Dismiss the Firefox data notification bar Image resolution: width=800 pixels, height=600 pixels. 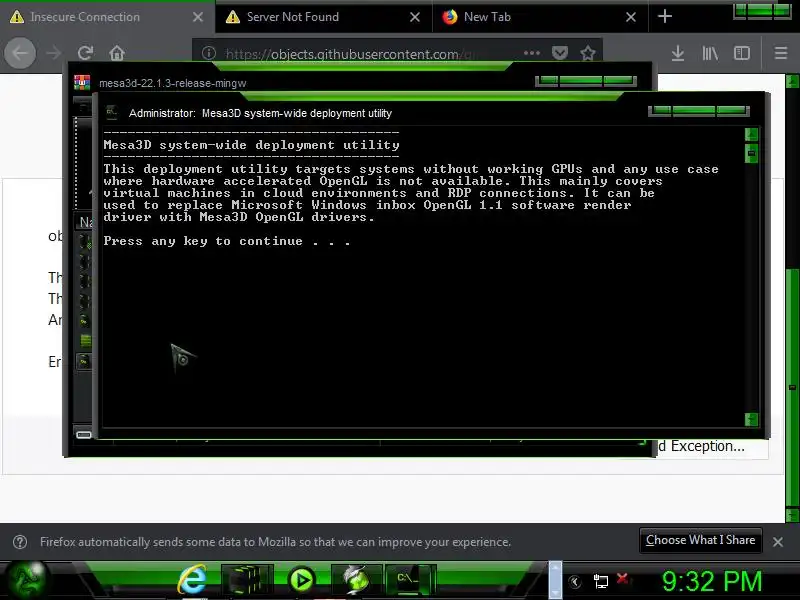[x=778, y=542]
